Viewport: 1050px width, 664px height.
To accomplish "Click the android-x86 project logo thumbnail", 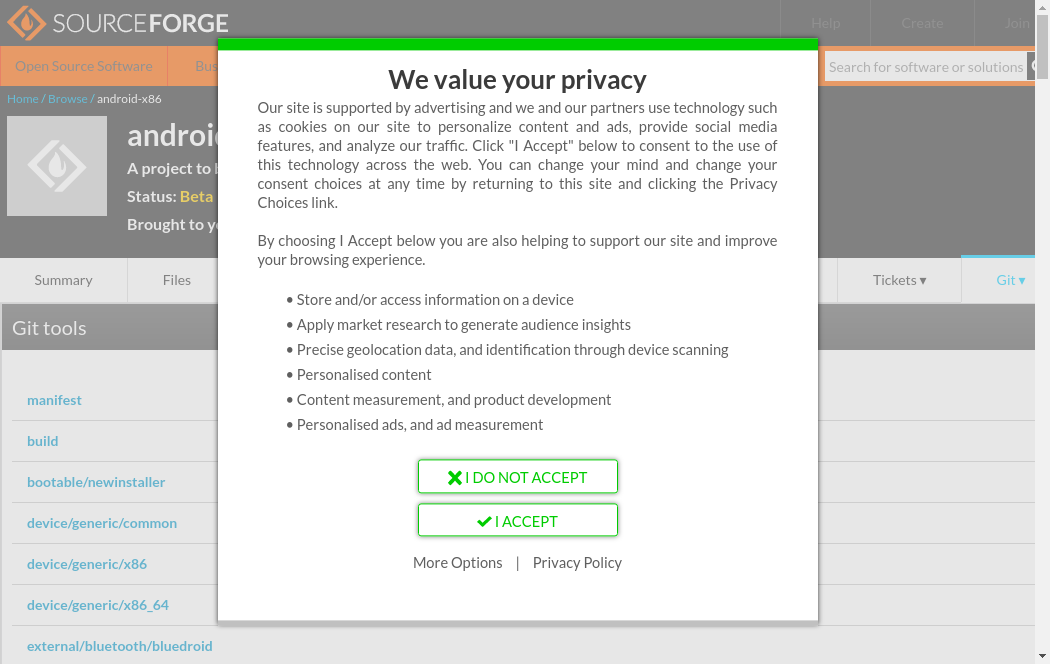I will pos(57,166).
